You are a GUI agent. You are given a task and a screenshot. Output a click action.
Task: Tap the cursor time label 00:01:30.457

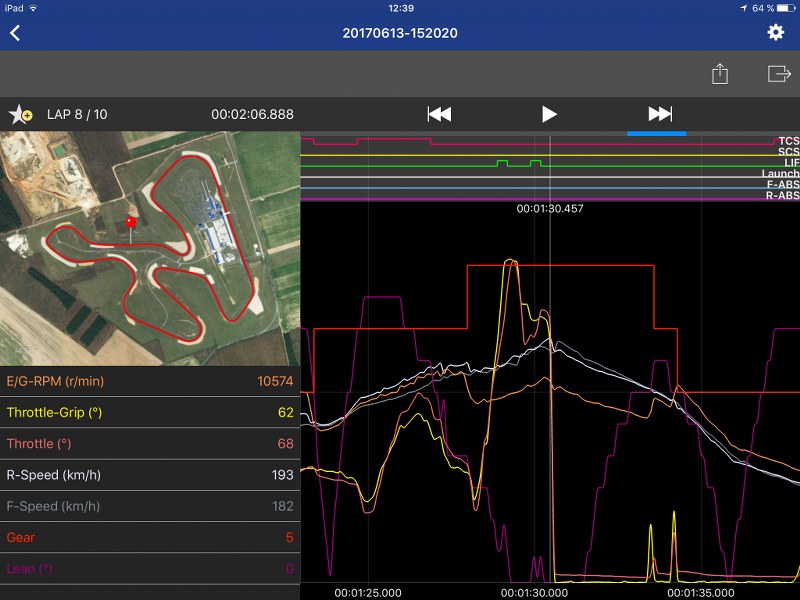tap(549, 208)
